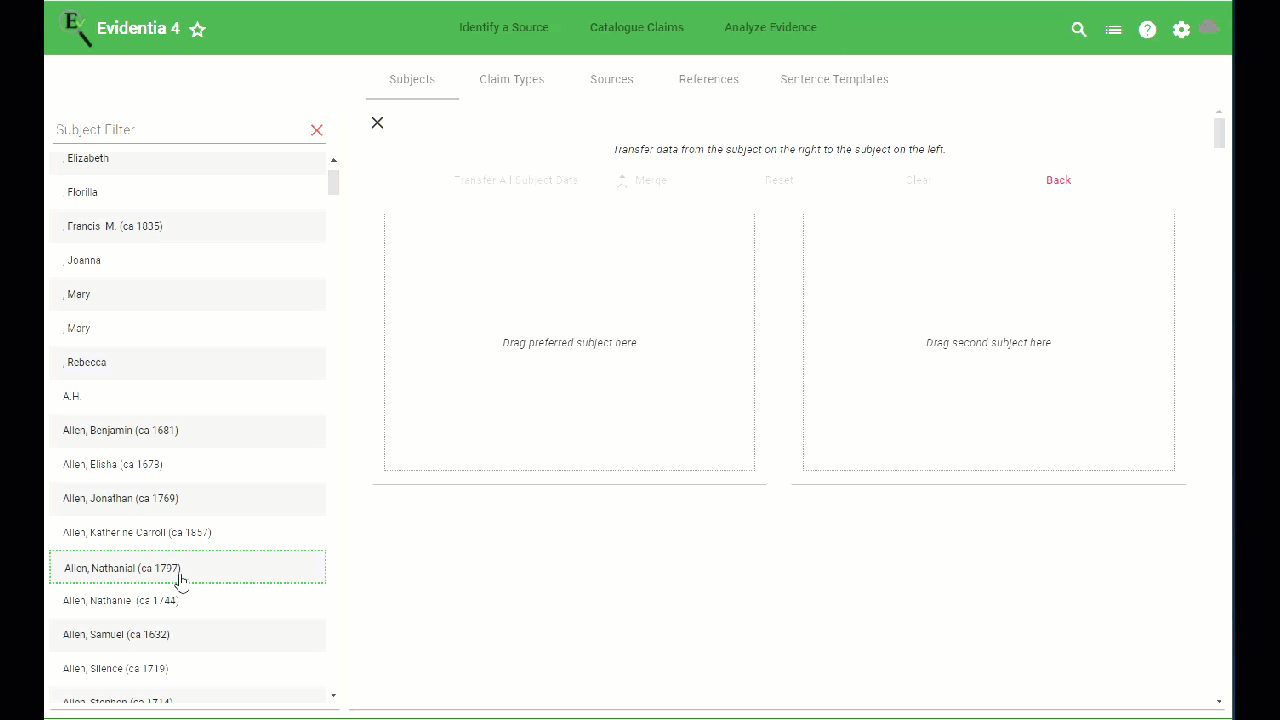
Task: Click main panel scrollbar thumb
Action: (1219, 133)
